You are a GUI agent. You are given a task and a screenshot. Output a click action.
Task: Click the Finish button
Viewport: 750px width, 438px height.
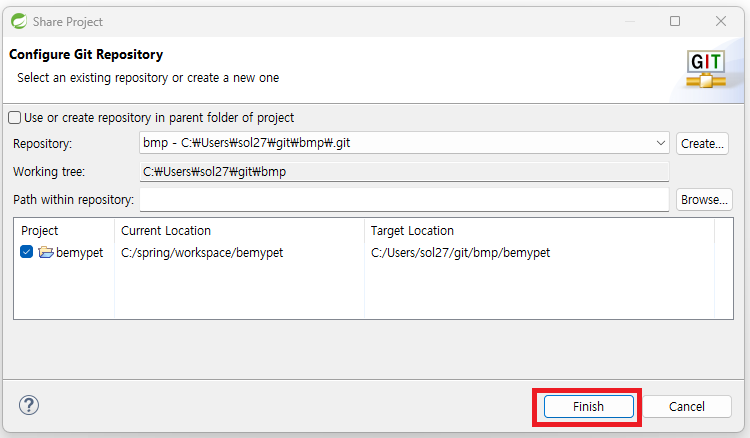click(588, 407)
